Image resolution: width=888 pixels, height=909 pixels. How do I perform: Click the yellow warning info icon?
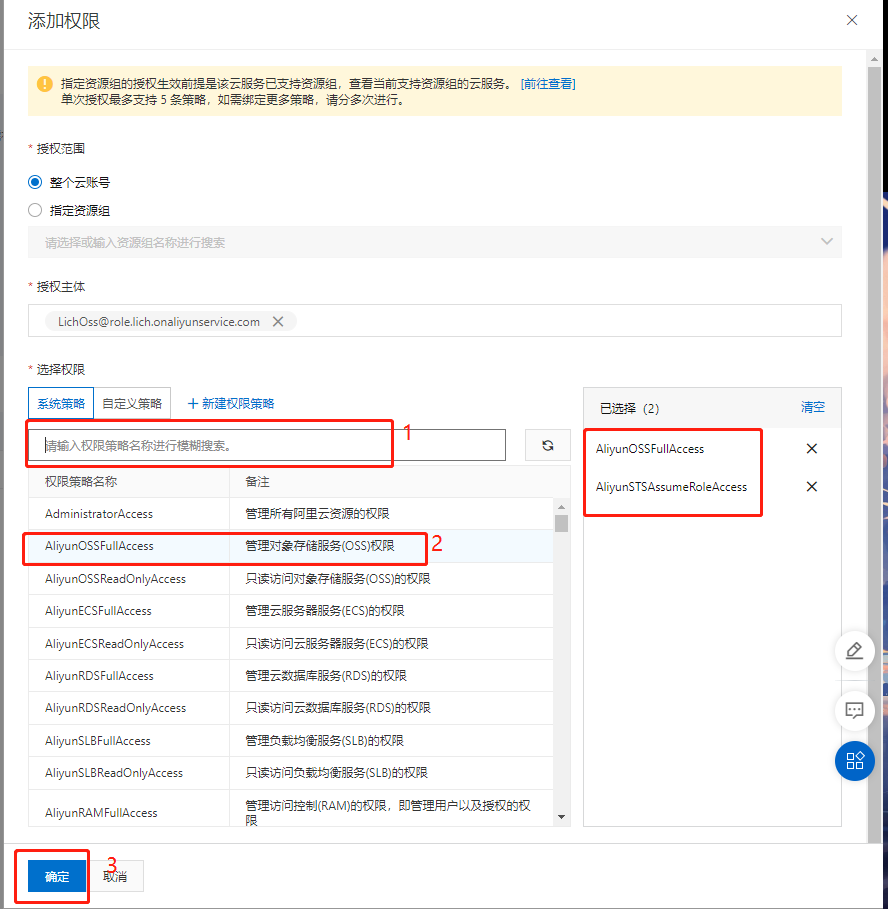click(x=45, y=84)
